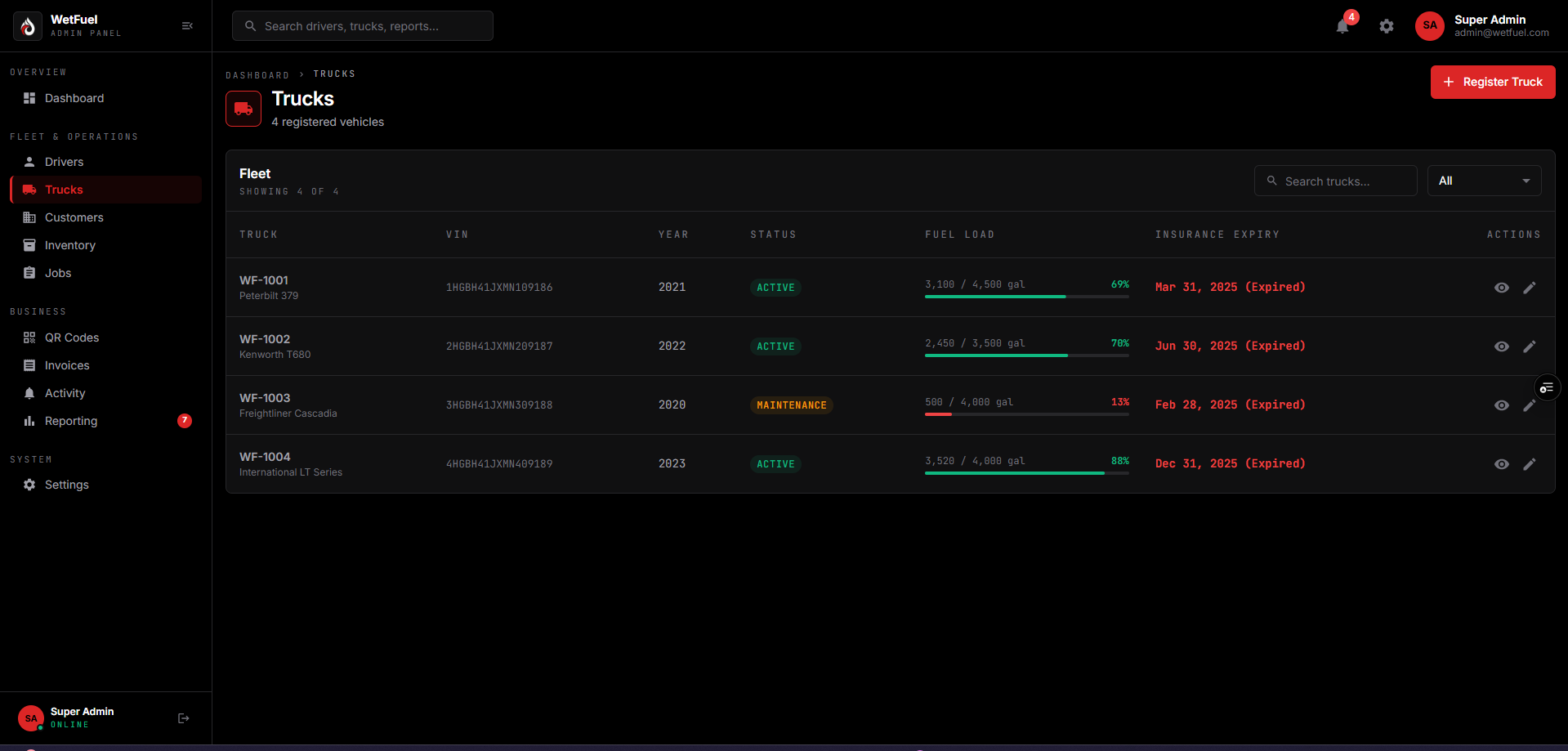
Task: Click WF-1002 Kenworth T680 name
Action: pos(275,346)
